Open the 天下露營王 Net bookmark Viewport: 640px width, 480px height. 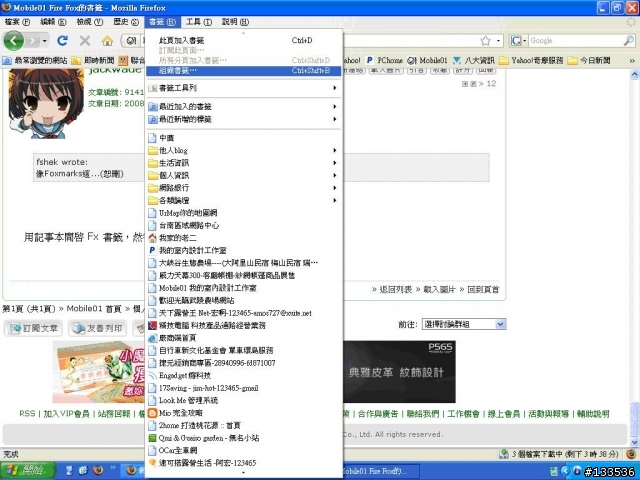tap(243, 313)
